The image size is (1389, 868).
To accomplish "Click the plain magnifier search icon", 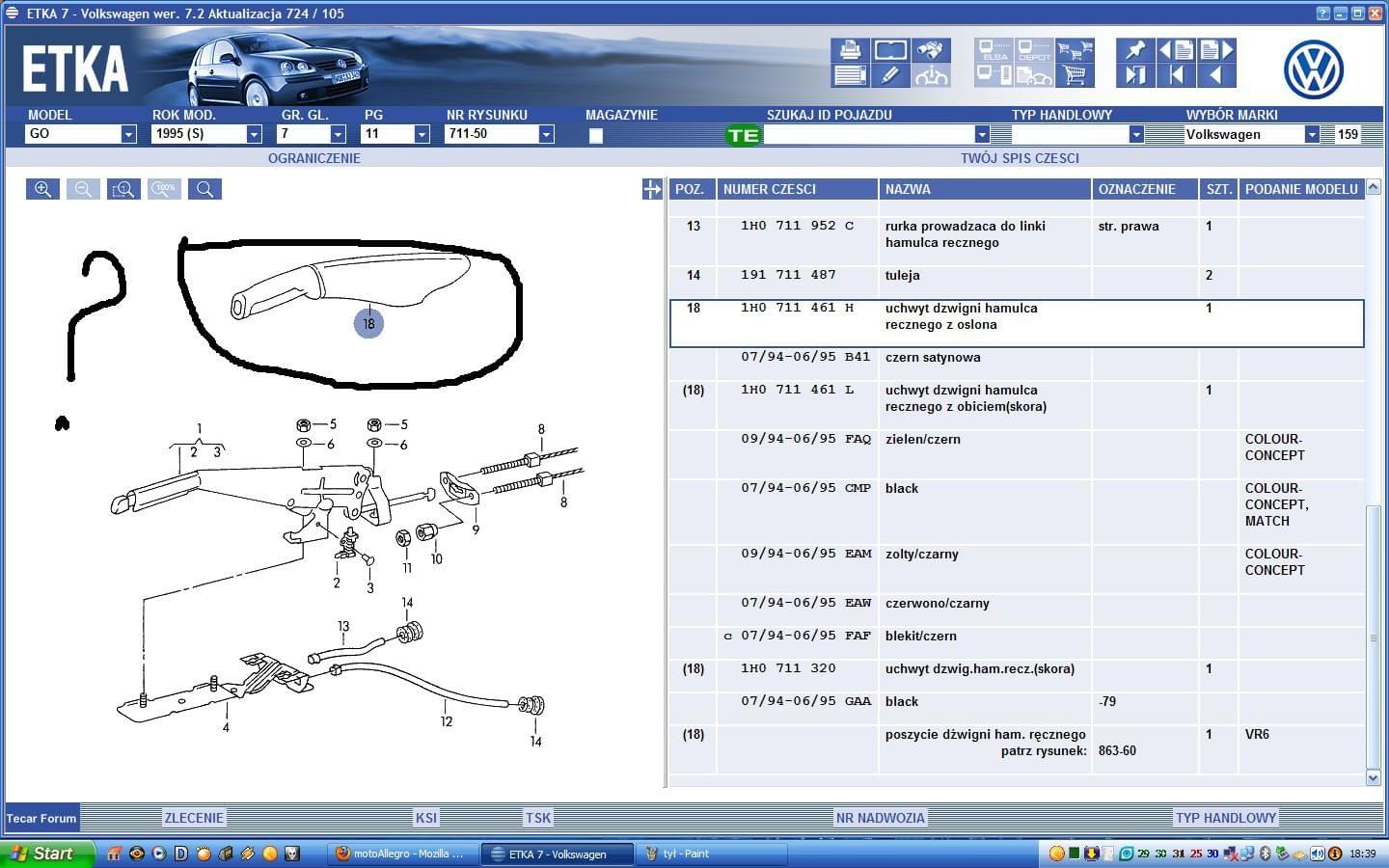I will pyautogui.click(x=204, y=189).
